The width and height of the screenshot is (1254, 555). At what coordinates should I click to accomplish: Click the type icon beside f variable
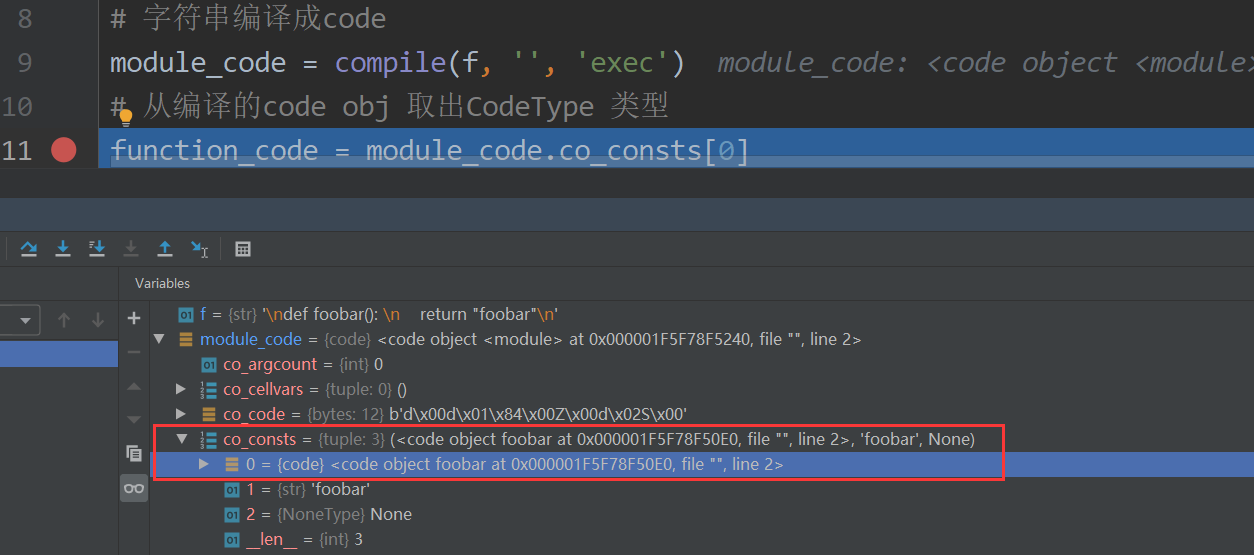tap(185, 314)
